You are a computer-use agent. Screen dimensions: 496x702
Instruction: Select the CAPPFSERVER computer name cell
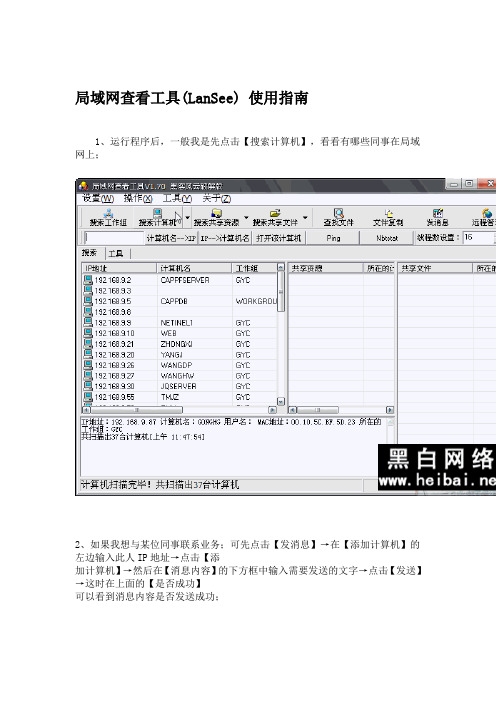point(185,280)
